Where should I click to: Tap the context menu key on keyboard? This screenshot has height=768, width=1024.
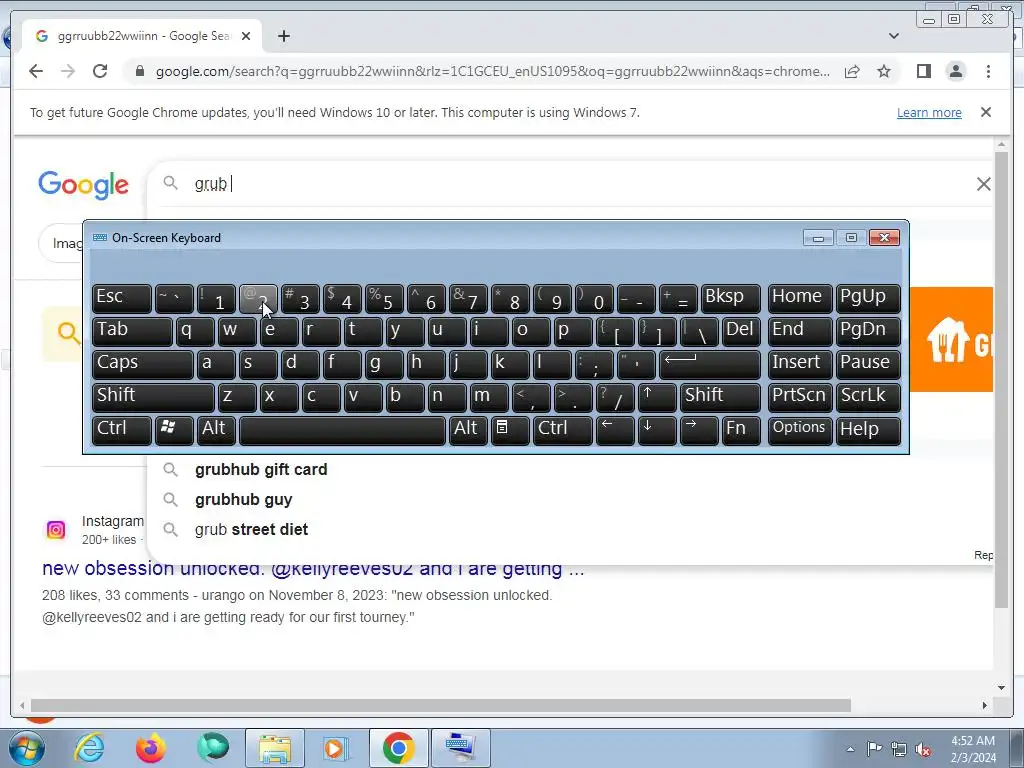509,430
